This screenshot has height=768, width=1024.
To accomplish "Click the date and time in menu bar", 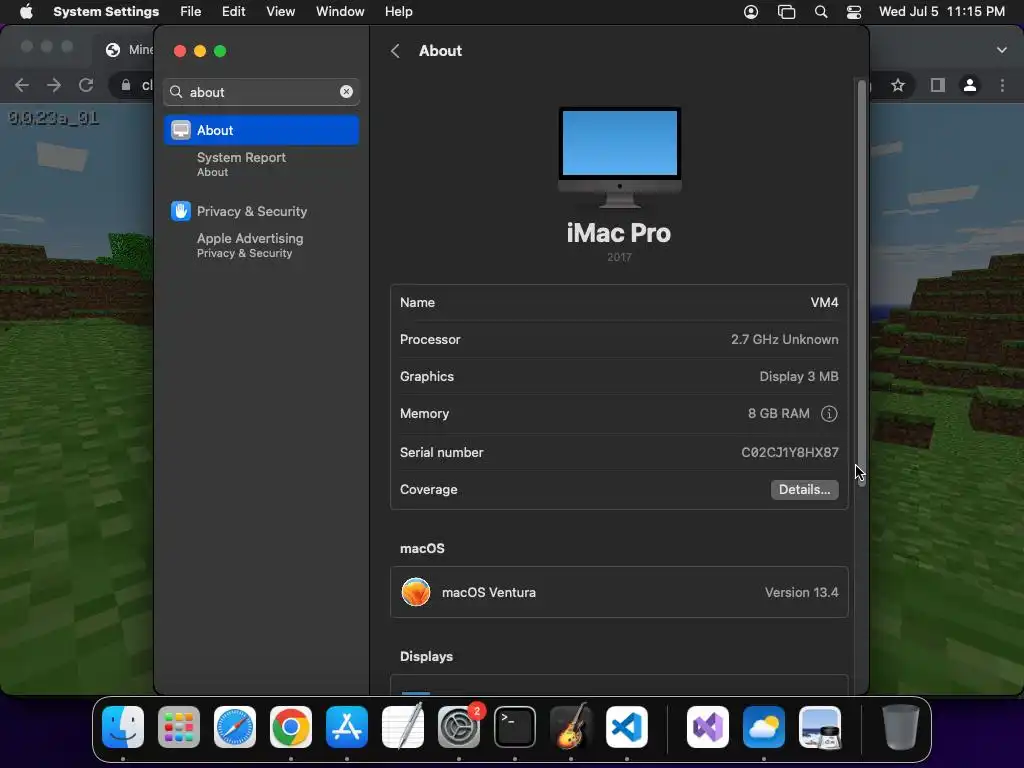I will [942, 12].
